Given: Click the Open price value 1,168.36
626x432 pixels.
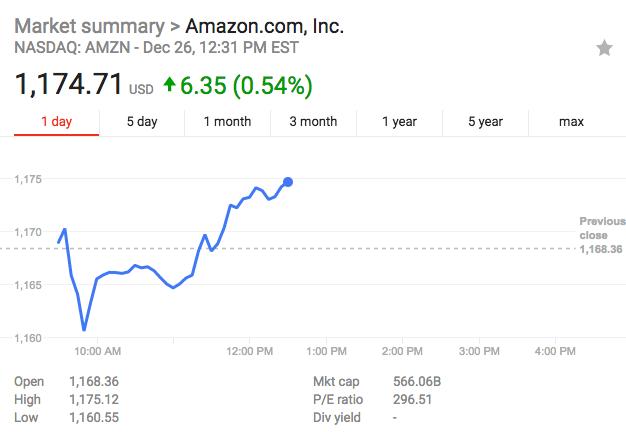Looking at the screenshot, I should click(94, 382).
